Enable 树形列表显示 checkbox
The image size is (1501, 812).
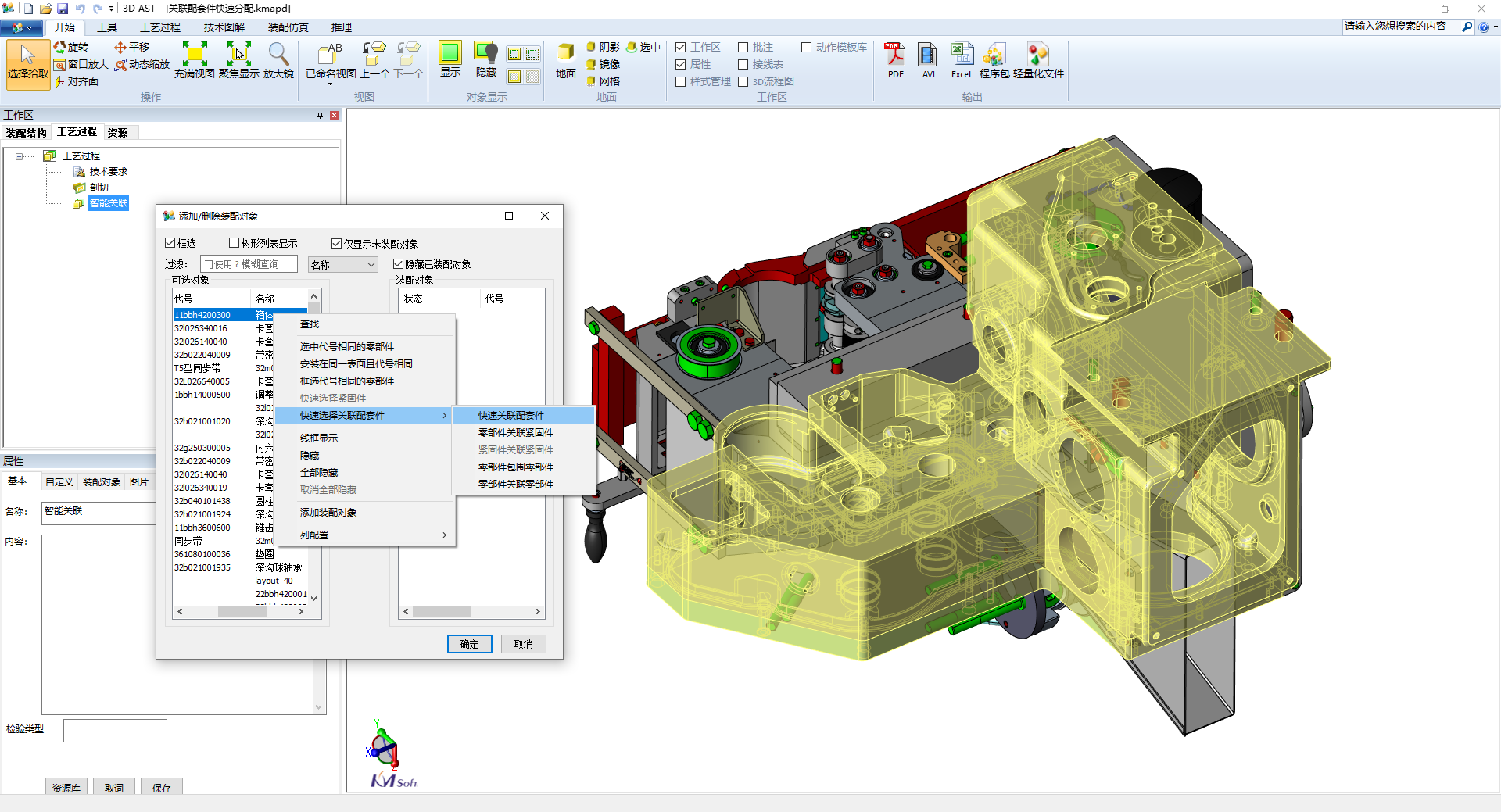coord(234,243)
